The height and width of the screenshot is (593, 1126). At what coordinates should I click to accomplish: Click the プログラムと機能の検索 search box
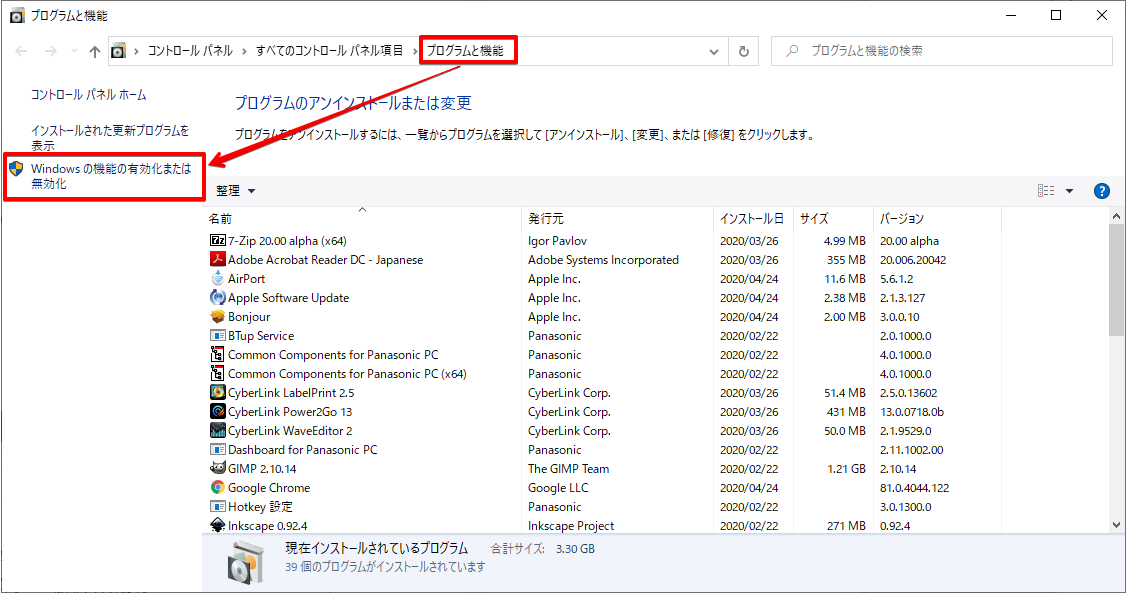[x=950, y=51]
